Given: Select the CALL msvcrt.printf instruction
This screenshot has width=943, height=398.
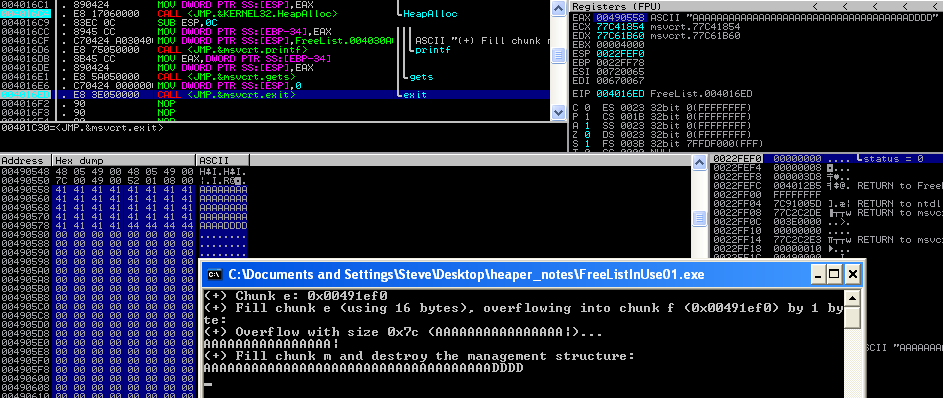Looking at the screenshot, I should 232,50.
